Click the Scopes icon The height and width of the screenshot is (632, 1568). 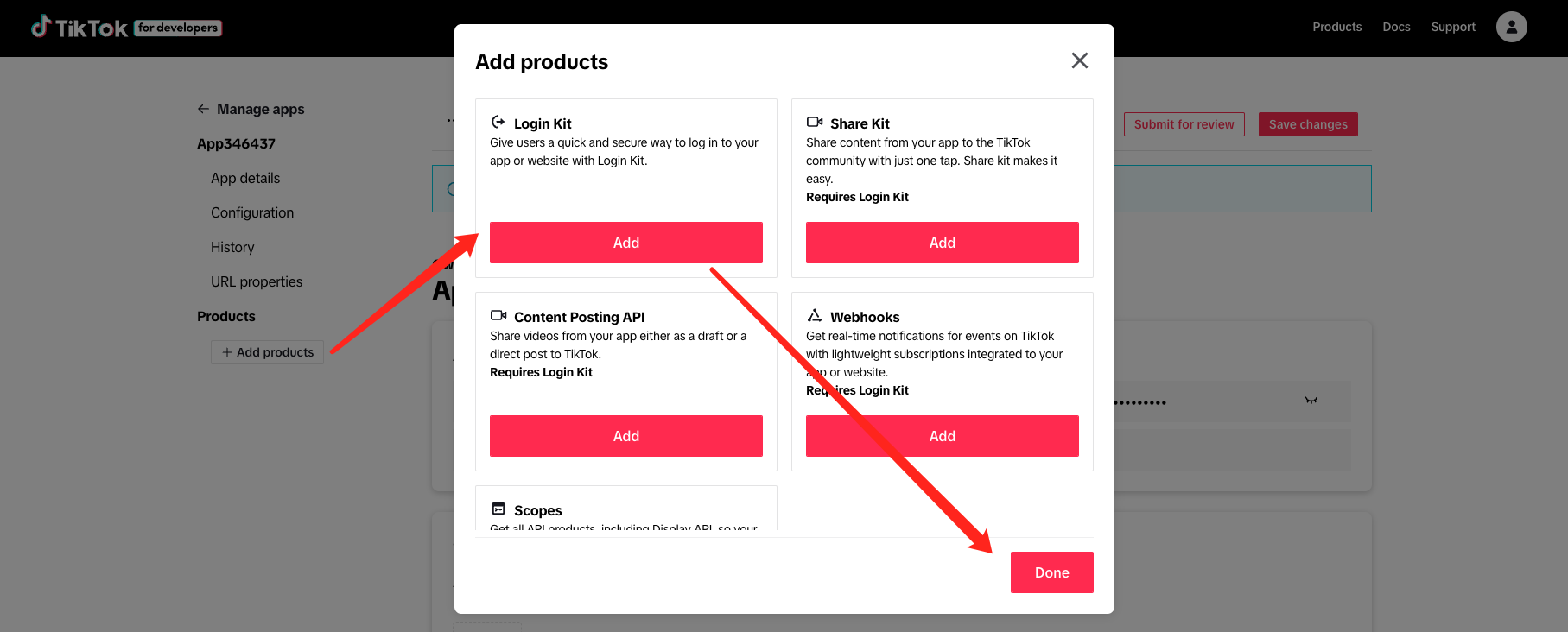[x=498, y=509]
